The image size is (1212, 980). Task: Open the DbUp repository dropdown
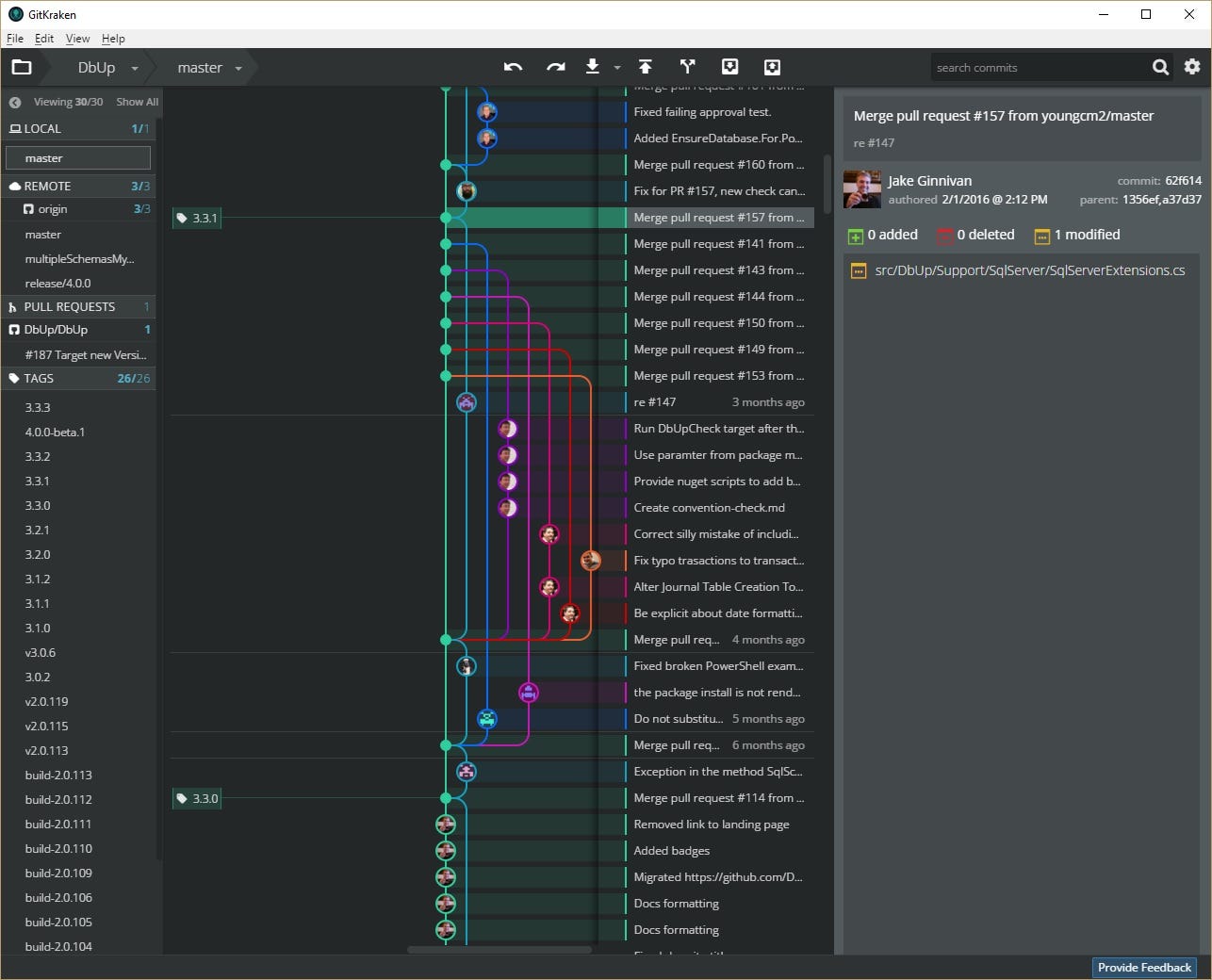coord(134,67)
